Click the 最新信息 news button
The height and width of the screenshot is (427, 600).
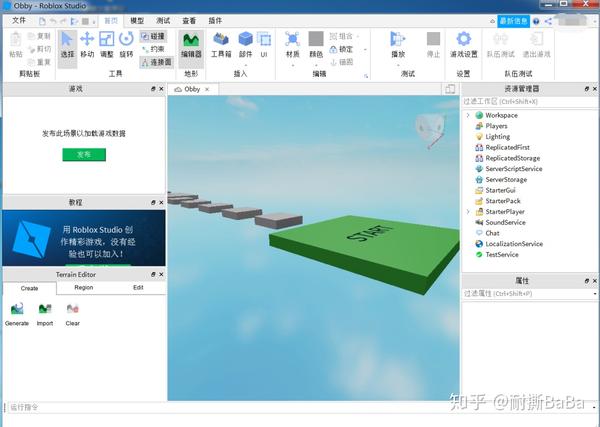(514, 21)
